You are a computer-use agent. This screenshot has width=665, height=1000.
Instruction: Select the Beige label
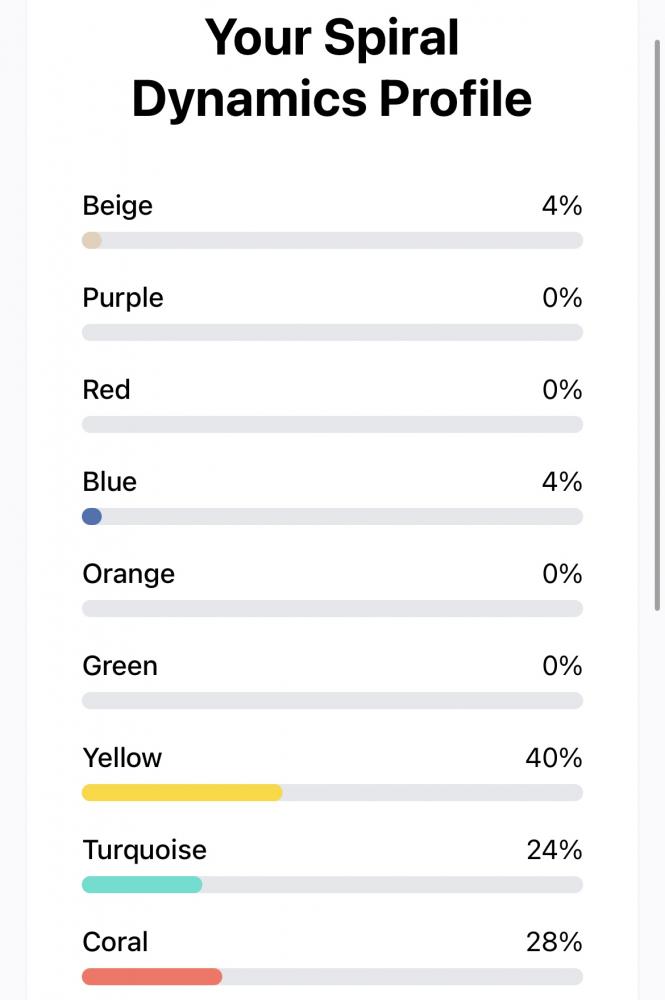pyautogui.click(x=117, y=207)
